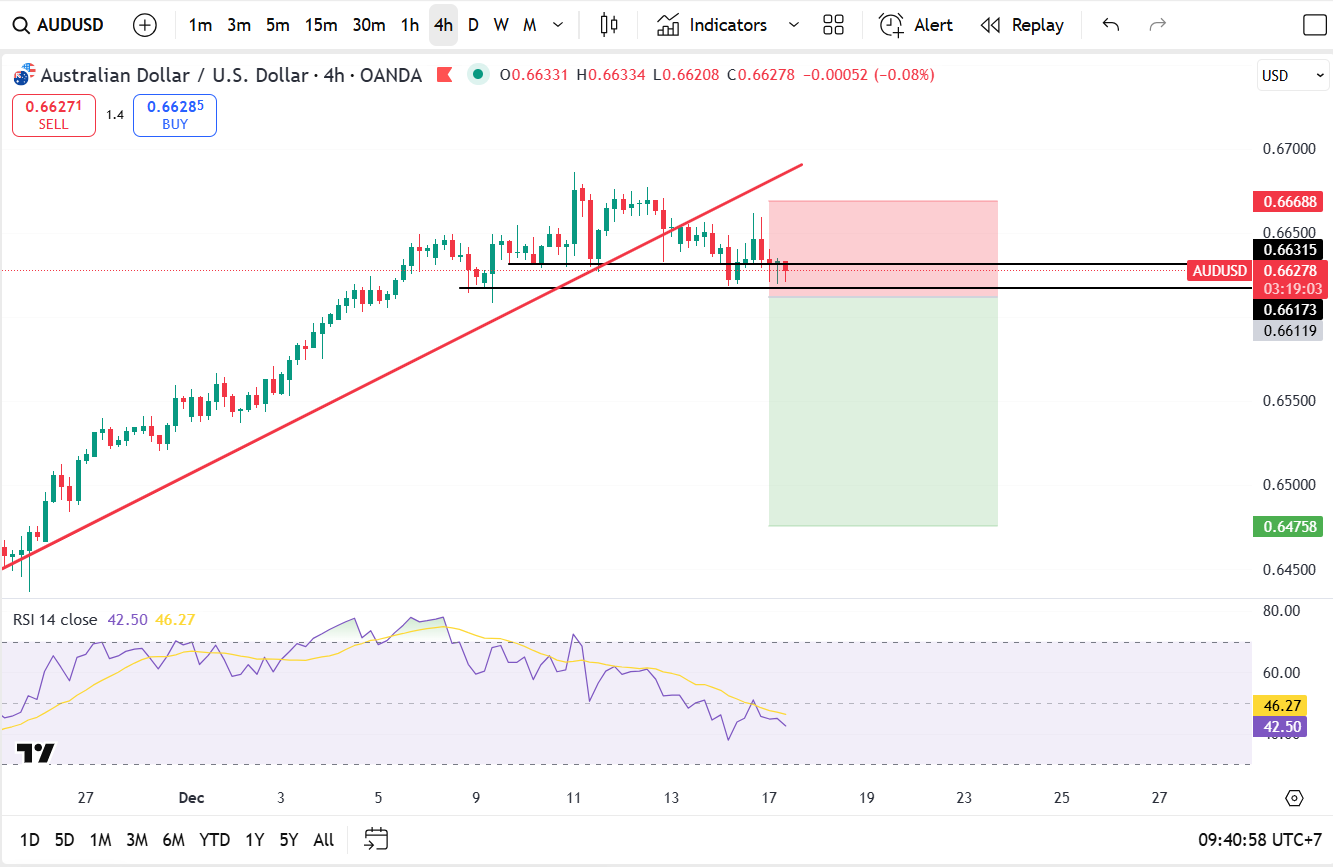Open chart scale settings gear icon
Viewport: 1333px width, 867px height.
pos(1294,798)
